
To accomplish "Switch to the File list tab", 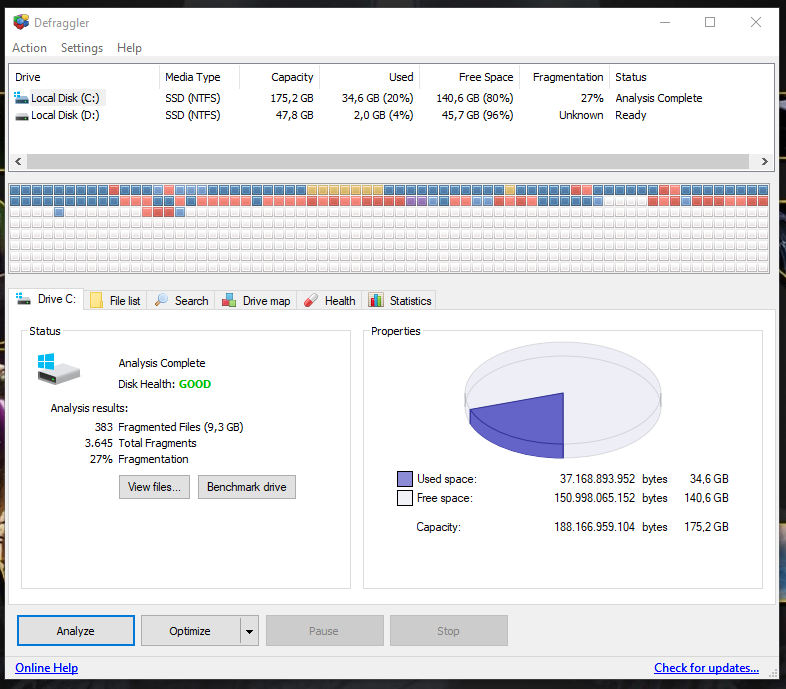I will [115, 300].
